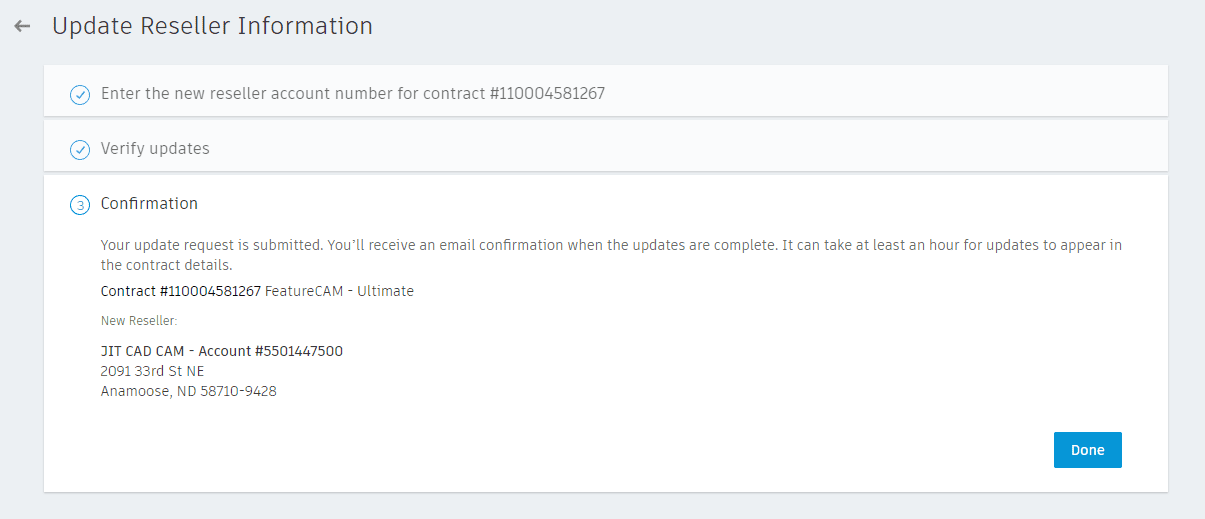Click the 'JIT CAD CAM' reseller name
The image size is (1205, 519).
[x=145, y=351]
